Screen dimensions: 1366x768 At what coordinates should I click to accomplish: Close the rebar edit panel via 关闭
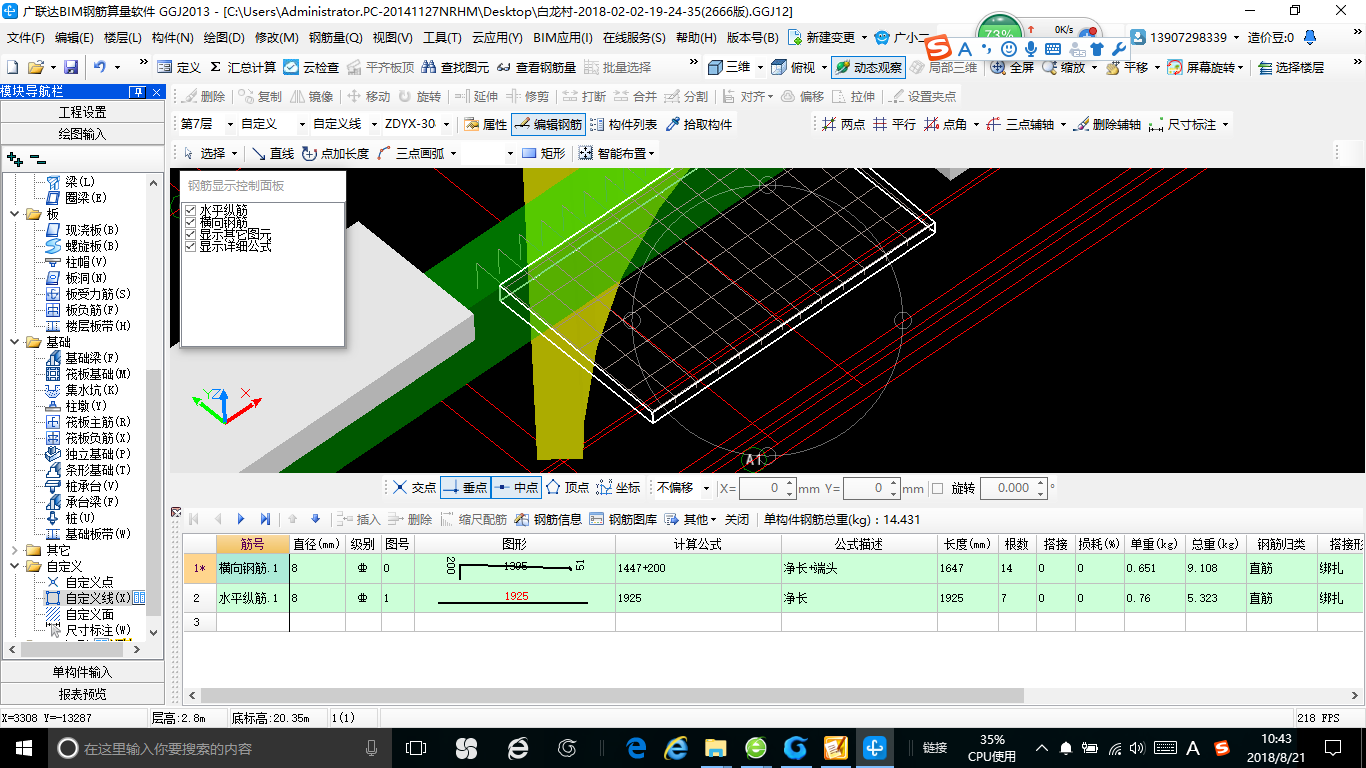(736, 519)
